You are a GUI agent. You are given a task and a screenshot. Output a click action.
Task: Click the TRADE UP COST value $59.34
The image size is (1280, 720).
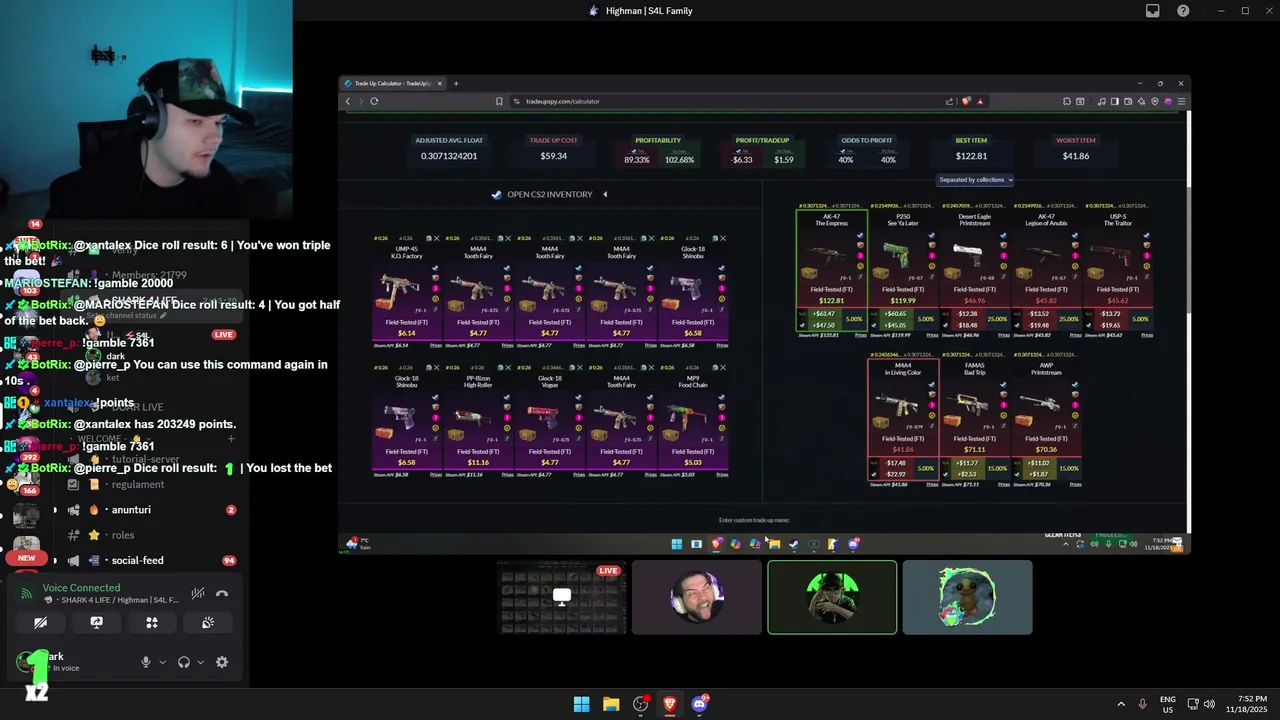click(x=554, y=156)
